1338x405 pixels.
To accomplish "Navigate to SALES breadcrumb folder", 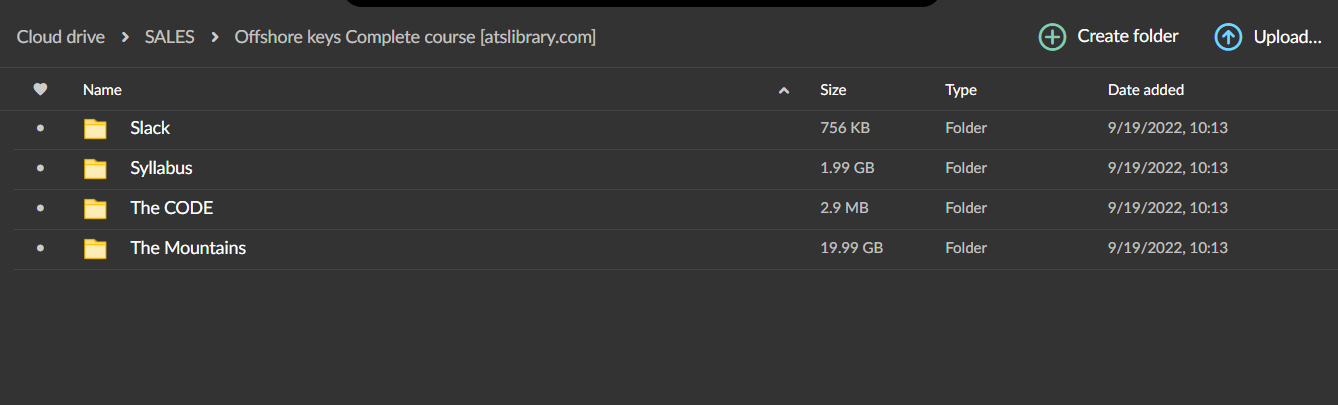I will click(169, 37).
